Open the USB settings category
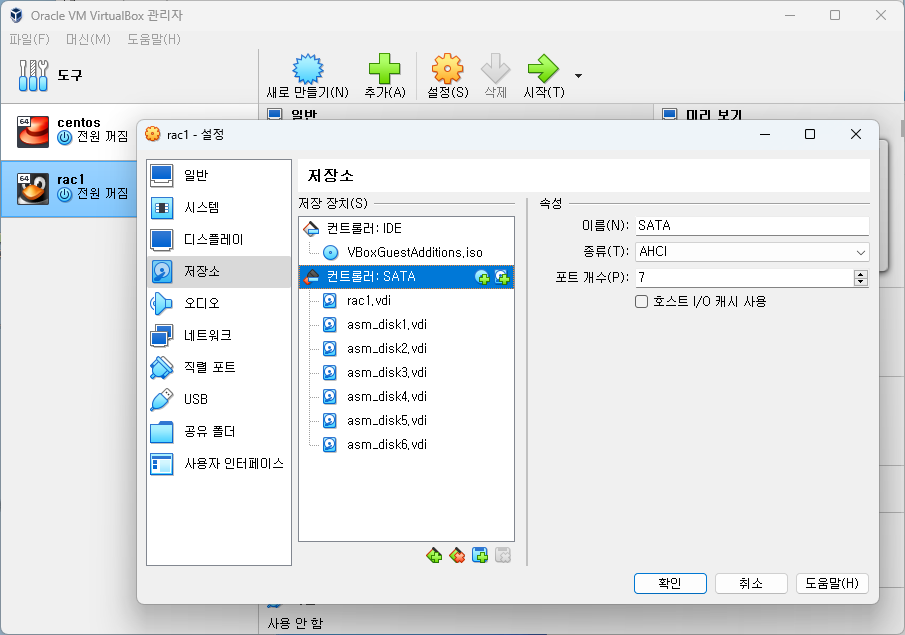This screenshot has height=635, width=905. tap(219, 399)
